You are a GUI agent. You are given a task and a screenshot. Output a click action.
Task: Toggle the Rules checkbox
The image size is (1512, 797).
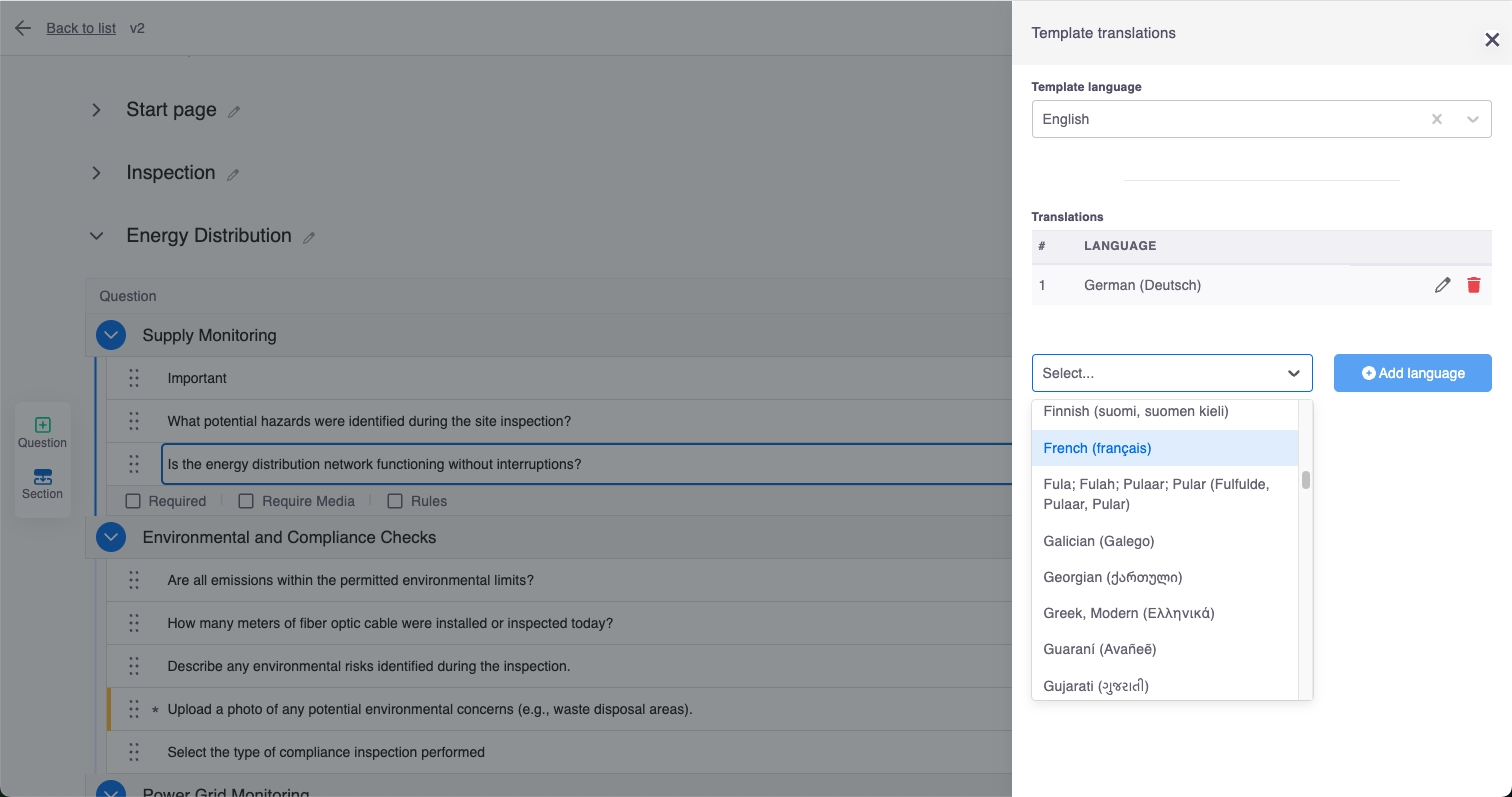coord(395,501)
